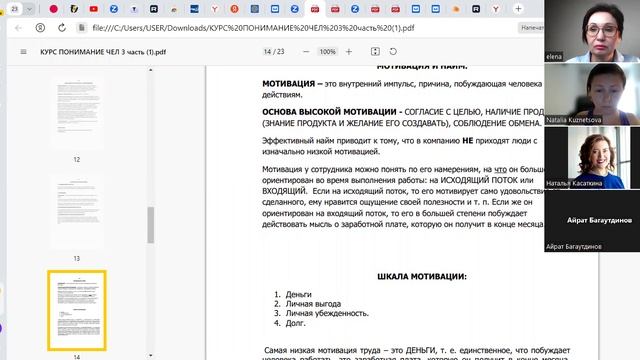Click the list item 'Личная выгода'
Image resolution: width=640 pixels, height=360 pixels.
(313, 304)
